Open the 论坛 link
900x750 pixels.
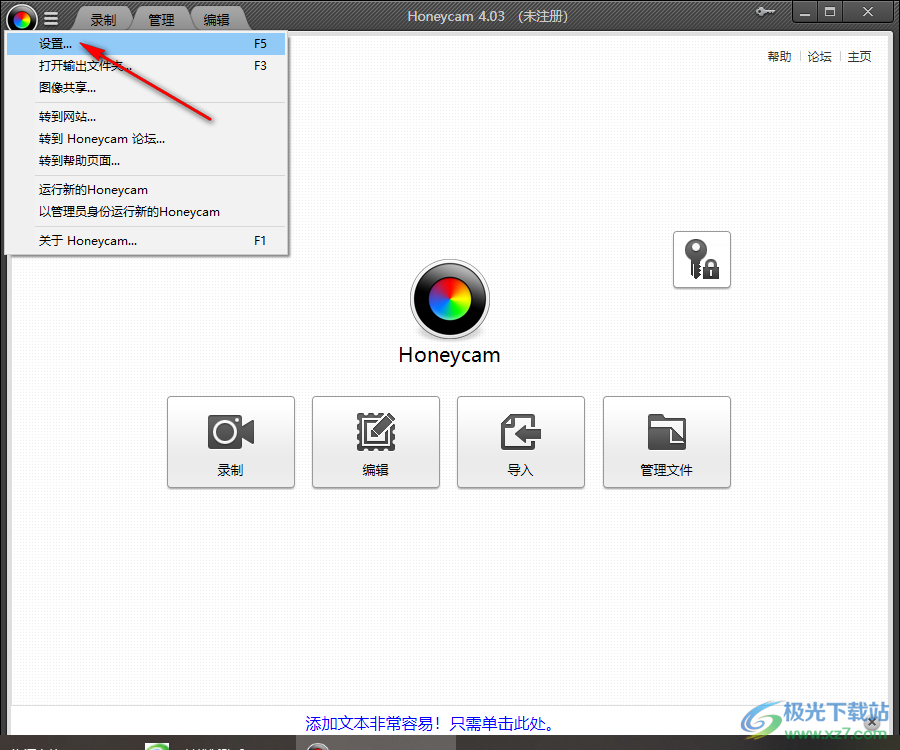819,56
